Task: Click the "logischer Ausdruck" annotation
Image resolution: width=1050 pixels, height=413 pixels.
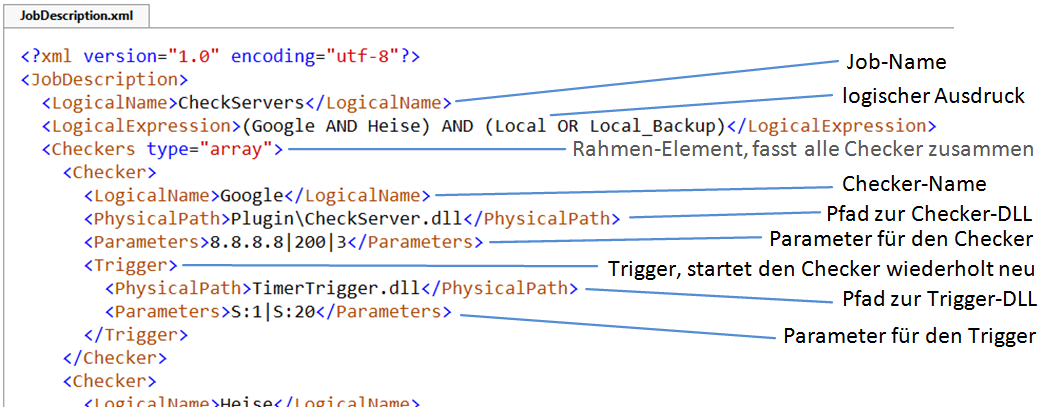Action: point(932,96)
